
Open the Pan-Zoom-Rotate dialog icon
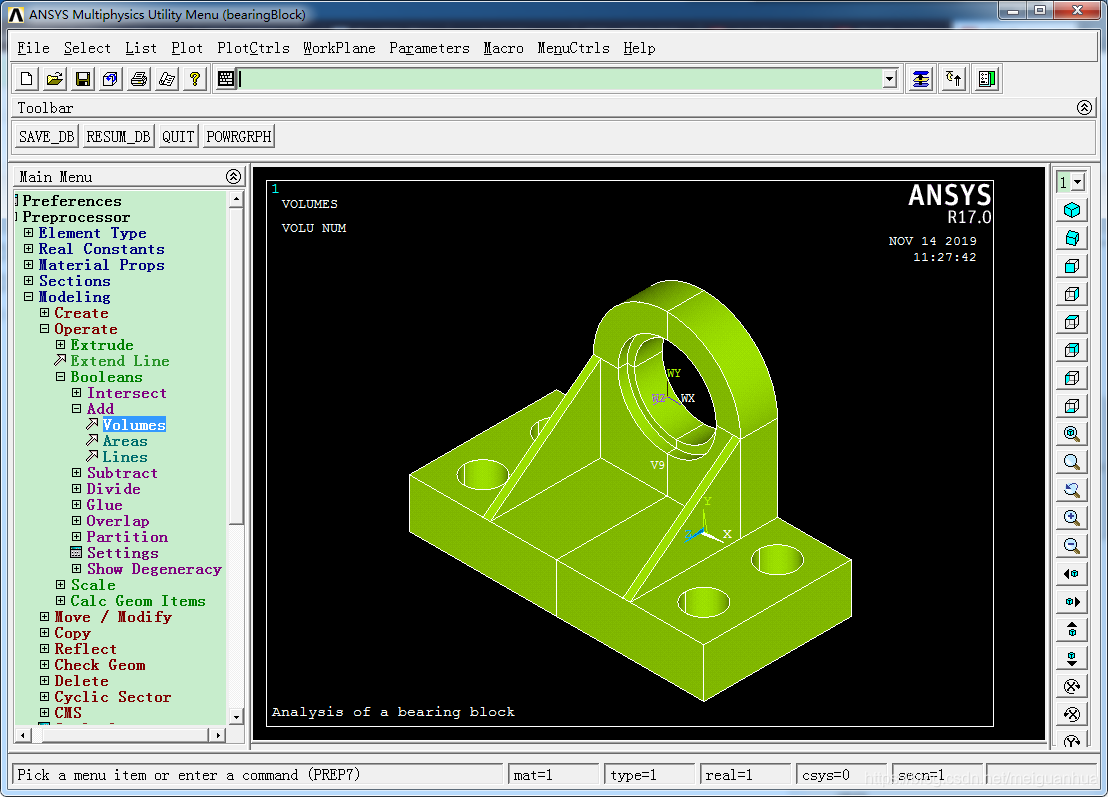[x=110, y=79]
